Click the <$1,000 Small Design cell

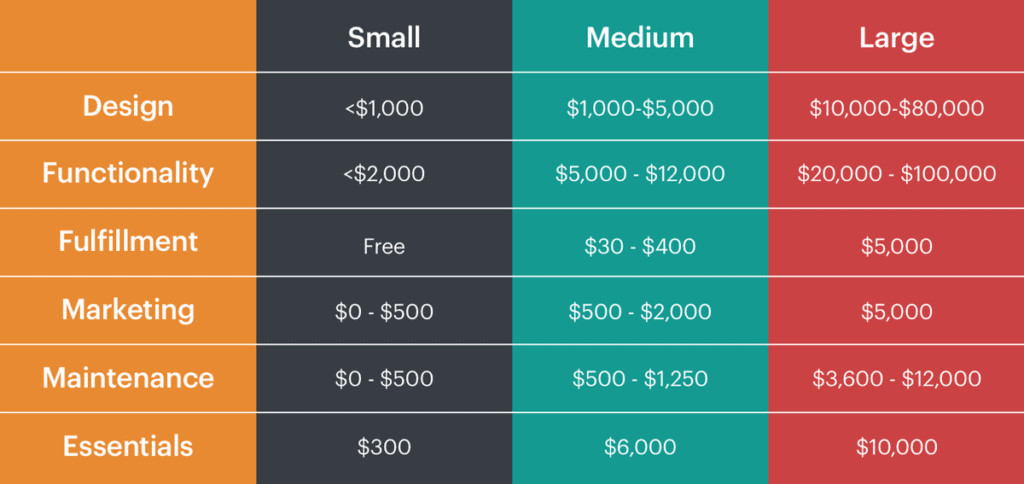pyautogui.click(x=384, y=108)
